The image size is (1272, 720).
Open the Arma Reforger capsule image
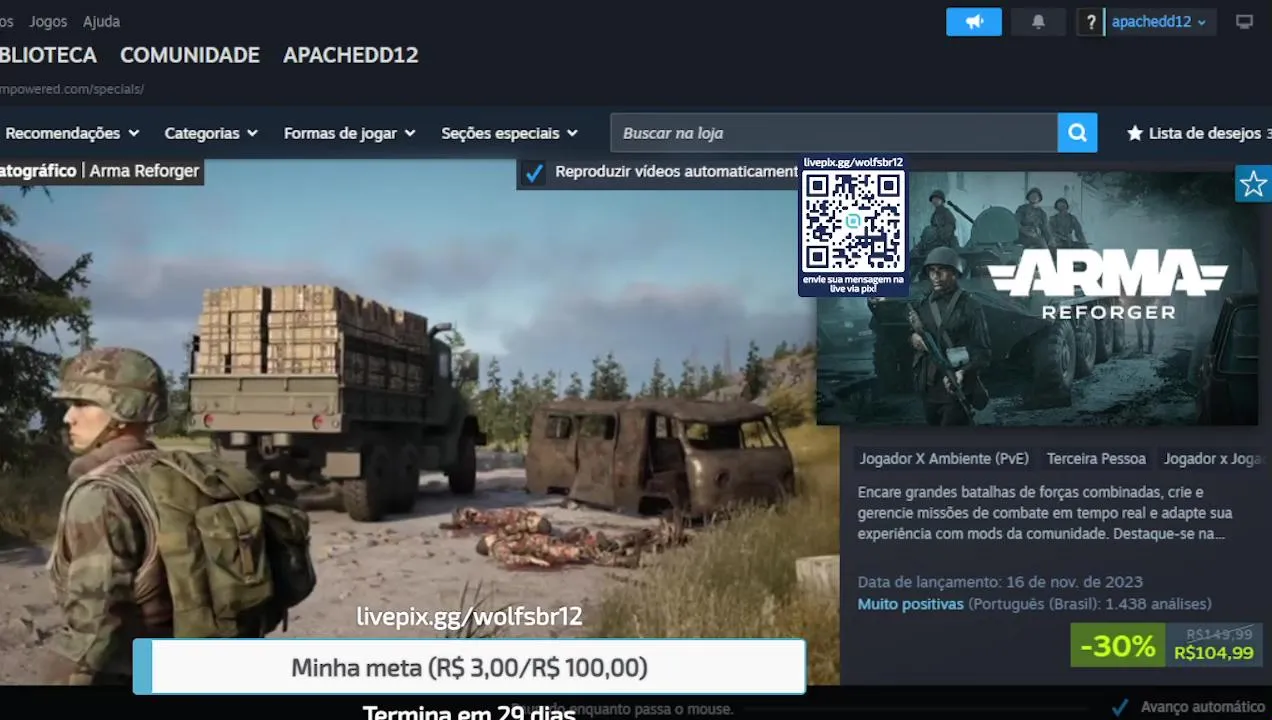[1037, 298]
